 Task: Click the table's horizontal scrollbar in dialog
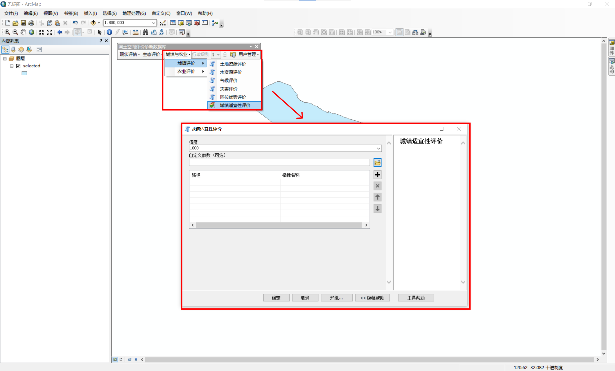(x=279, y=225)
